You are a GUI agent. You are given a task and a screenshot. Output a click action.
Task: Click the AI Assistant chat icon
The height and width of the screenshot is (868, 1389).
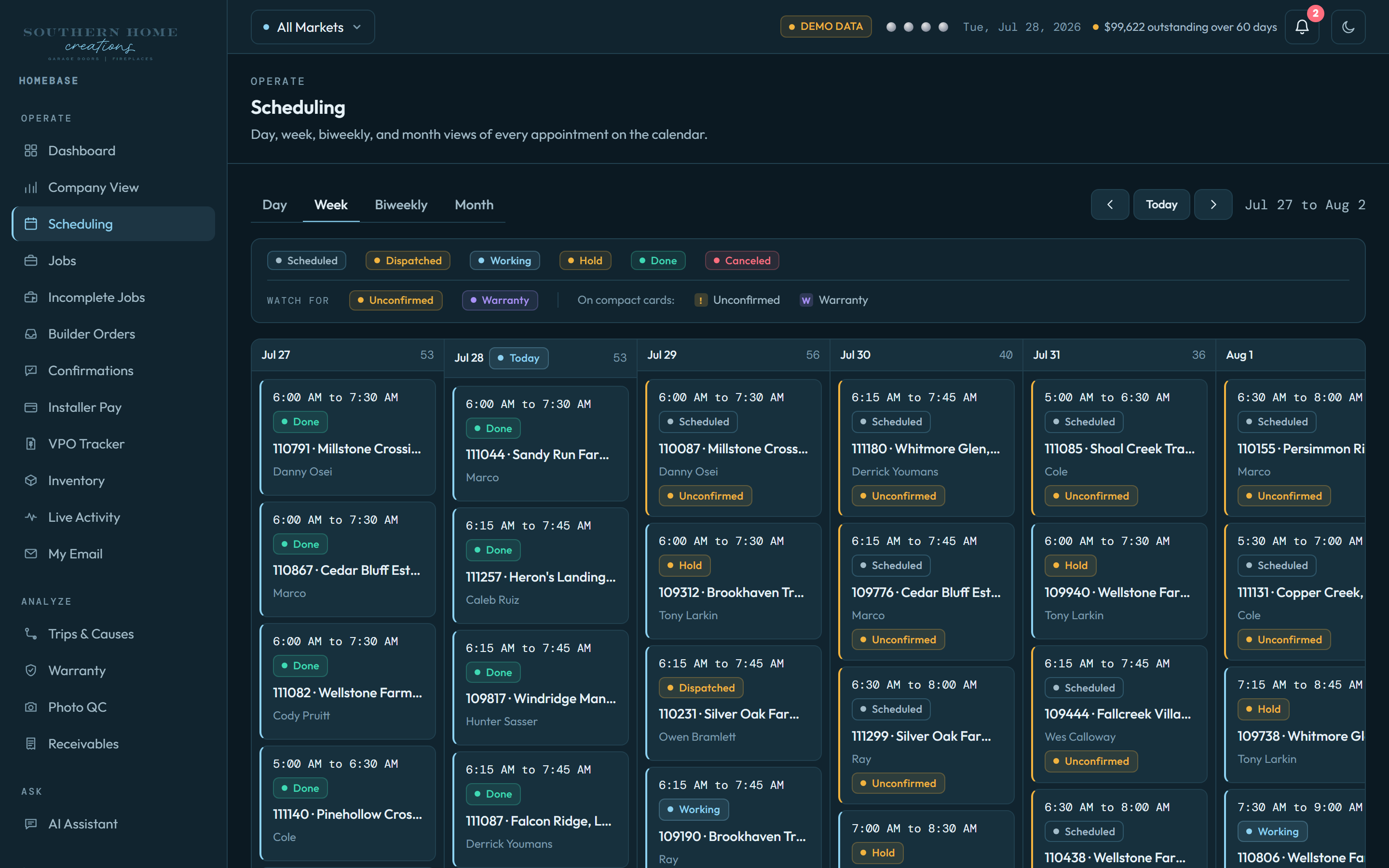click(x=31, y=824)
